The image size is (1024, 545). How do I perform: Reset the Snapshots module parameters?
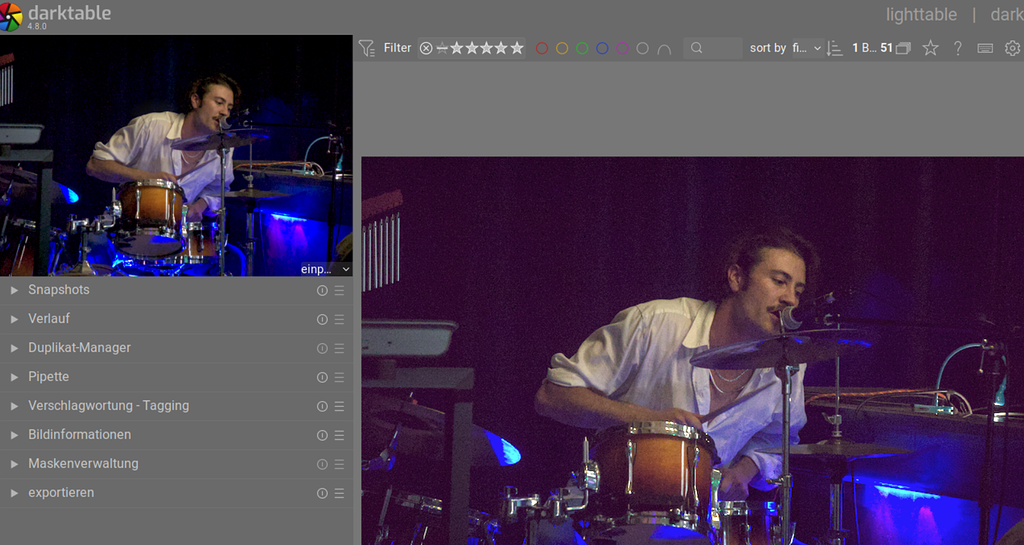click(x=322, y=290)
